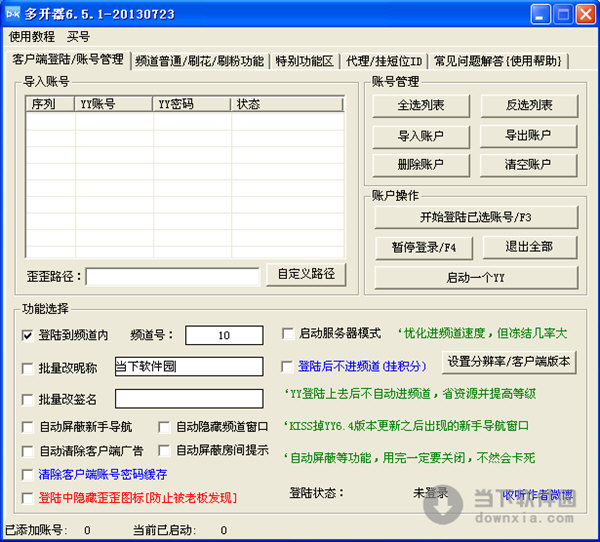
Task: Minimize the 多开器 window
Action: coord(540,15)
